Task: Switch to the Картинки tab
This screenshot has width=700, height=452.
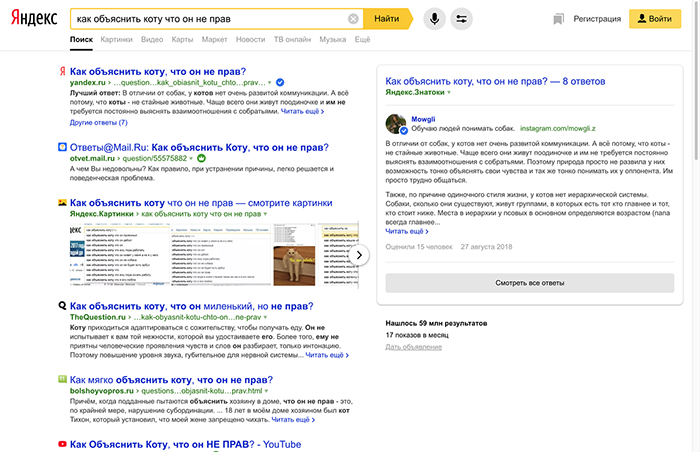Action: (116, 39)
